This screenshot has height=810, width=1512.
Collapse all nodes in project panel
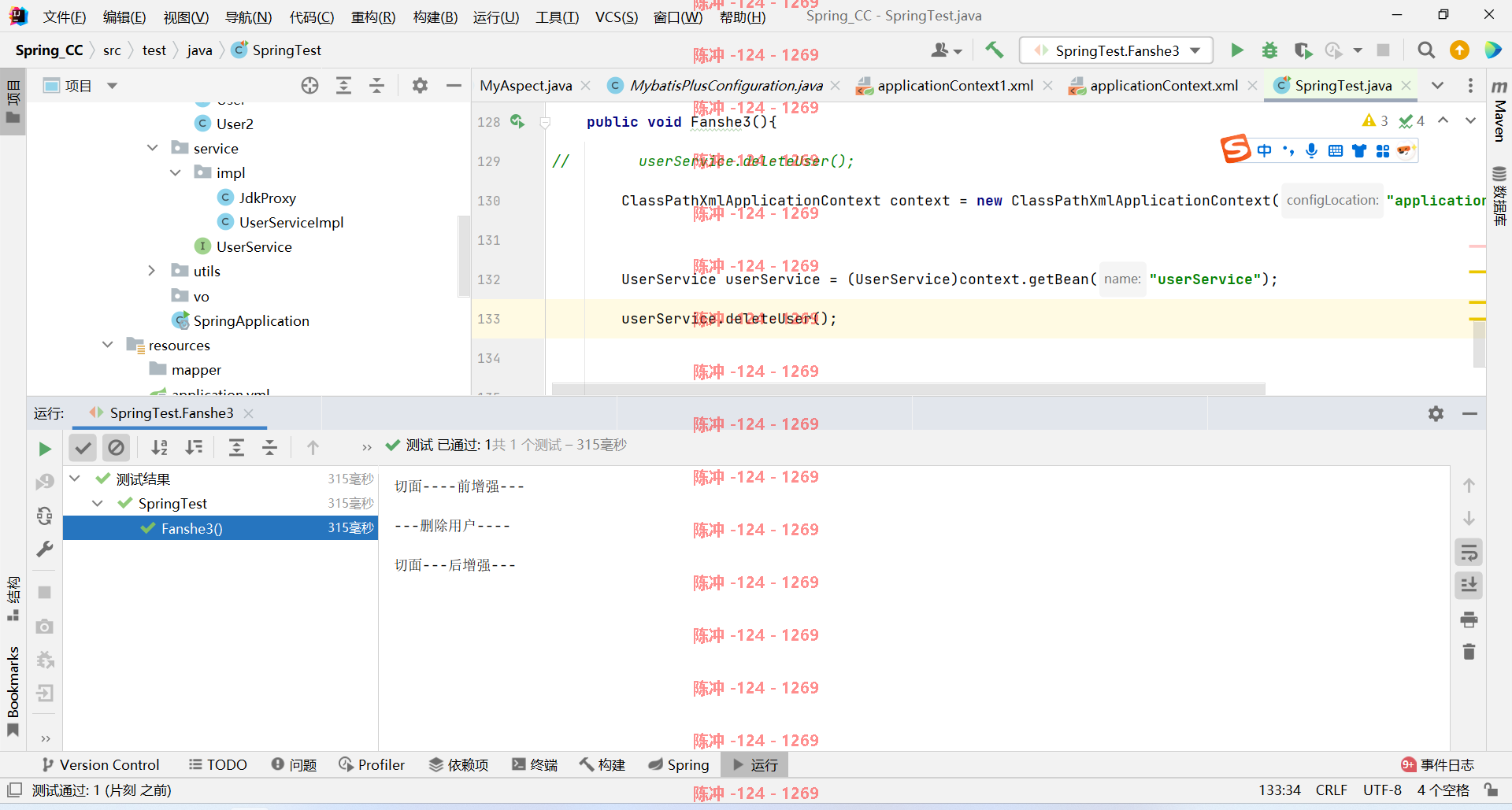click(377, 86)
